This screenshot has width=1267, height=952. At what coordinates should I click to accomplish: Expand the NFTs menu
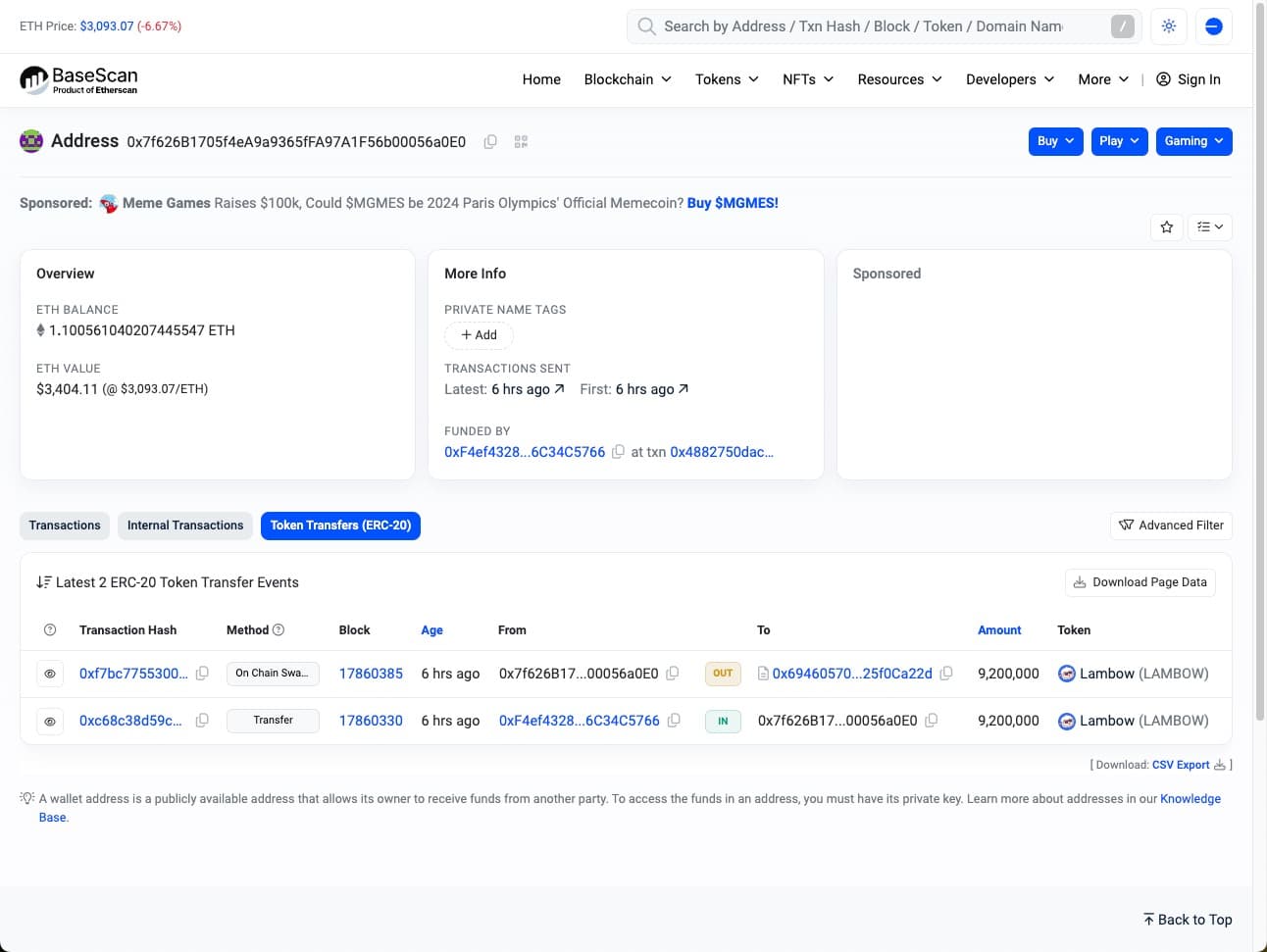coord(808,79)
